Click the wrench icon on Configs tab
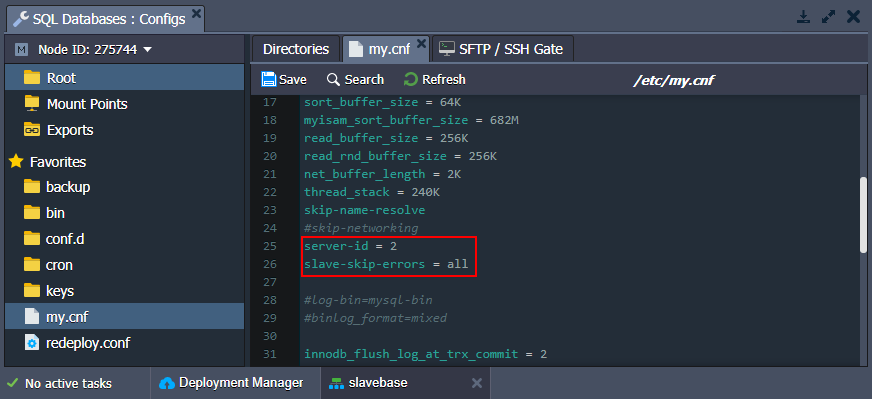The height and width of the screenshot is (399, 872). tap(21, 19)
